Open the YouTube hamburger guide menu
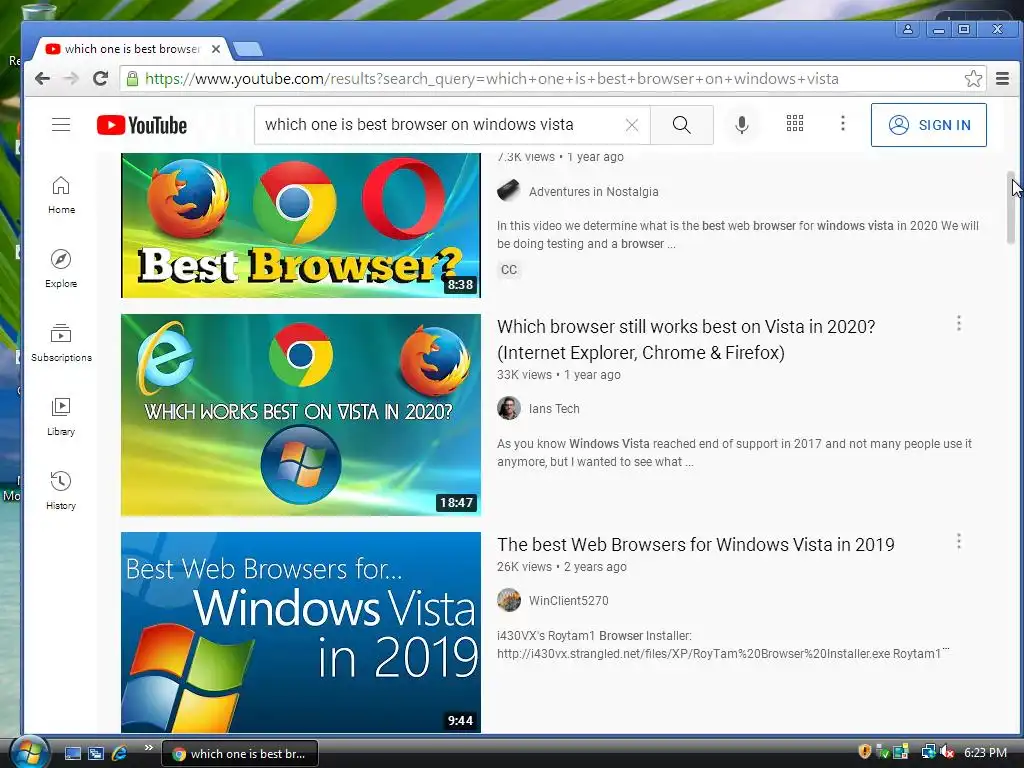The image size is (1024, 768). click(61, 124)
